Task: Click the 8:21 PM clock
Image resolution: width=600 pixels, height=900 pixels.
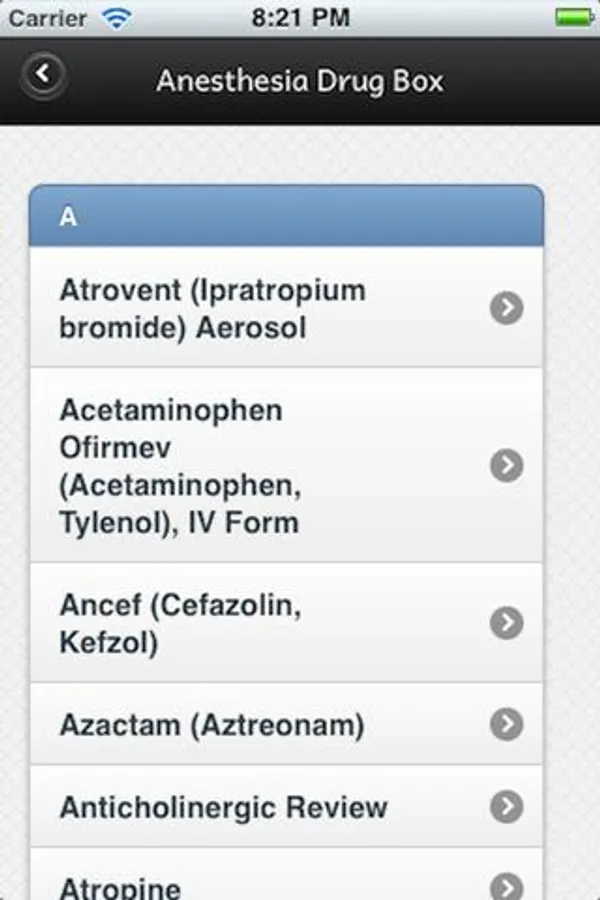Action: [x=300, y=17]
